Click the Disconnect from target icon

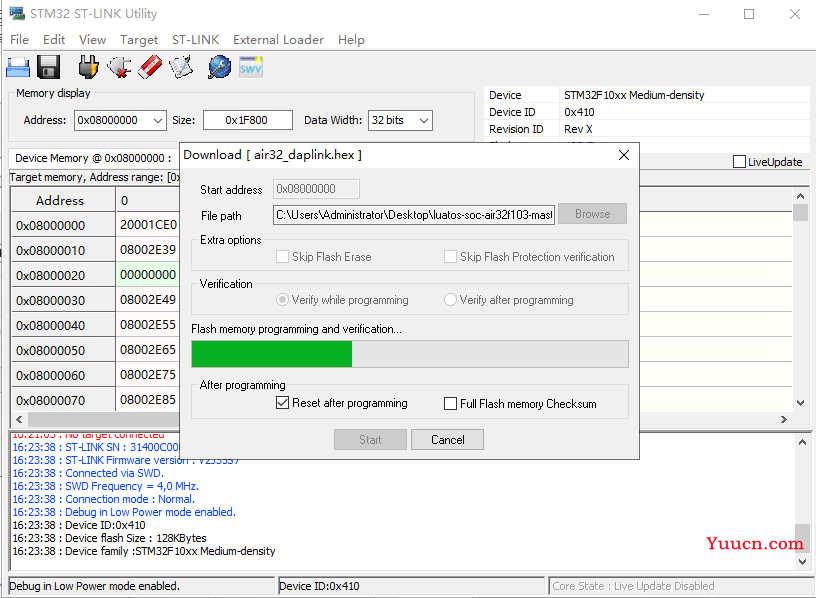click(119, 67)
